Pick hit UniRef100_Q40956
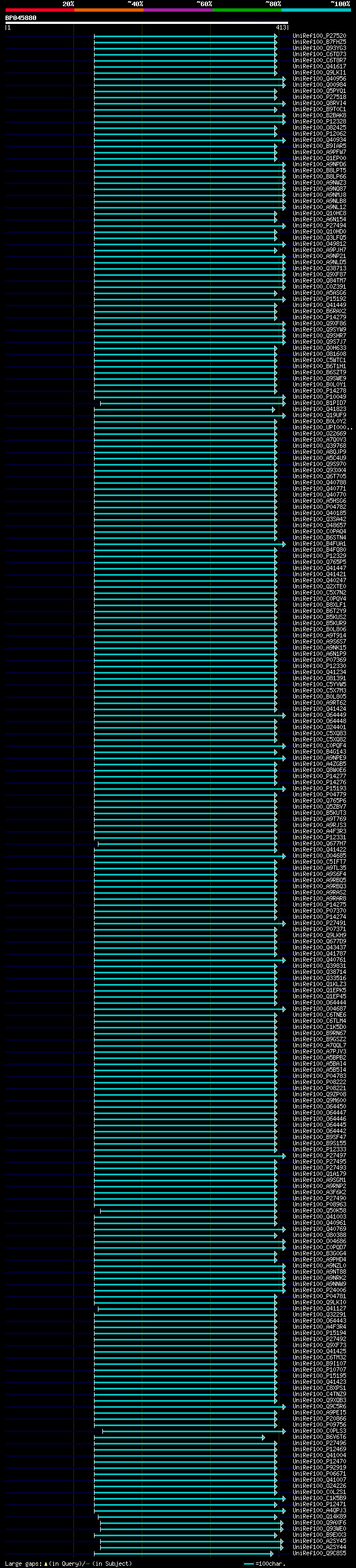Image resolution: width=356 pixels, height=1568 pixels. pos(319,79)
